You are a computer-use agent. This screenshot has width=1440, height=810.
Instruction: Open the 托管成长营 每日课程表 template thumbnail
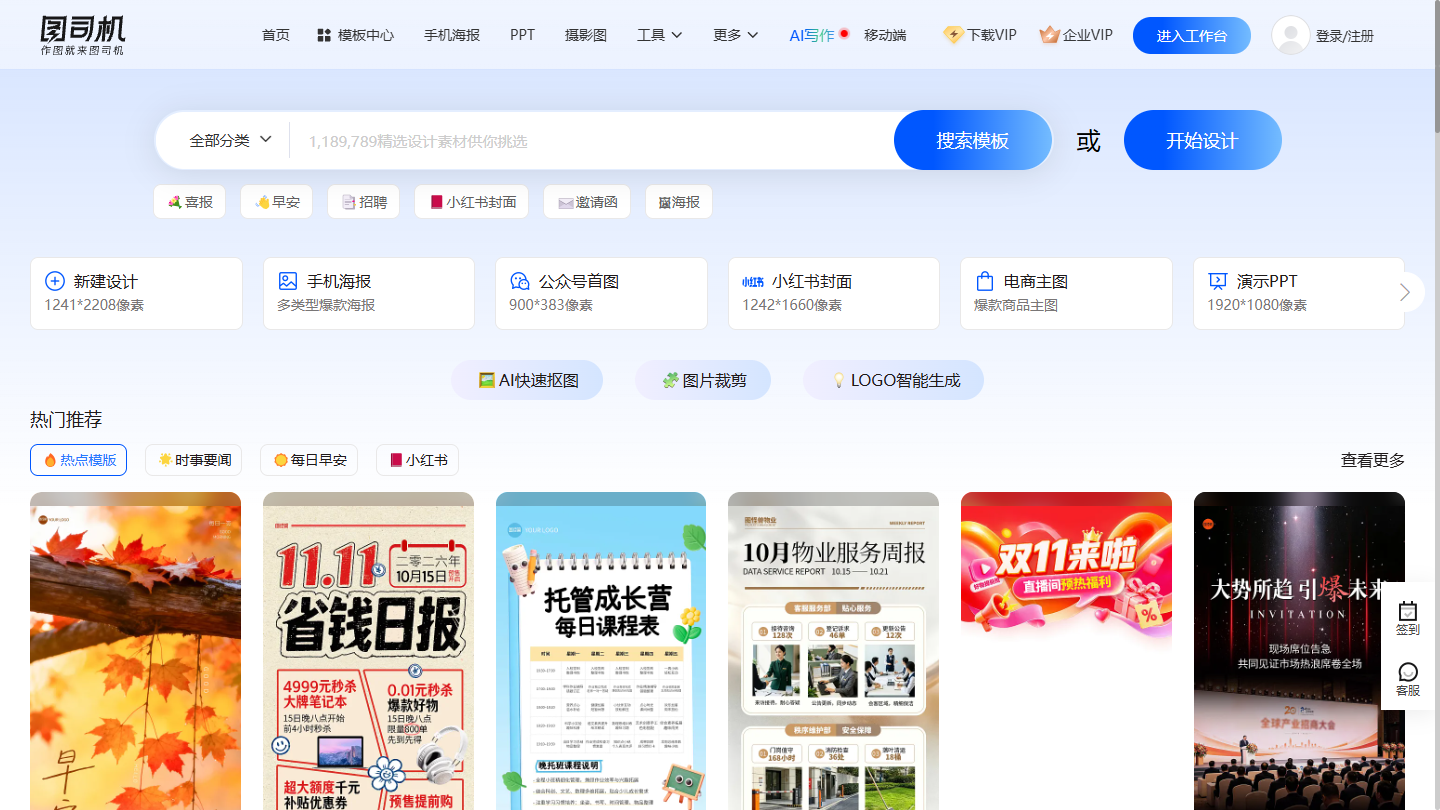coord(601,651)
